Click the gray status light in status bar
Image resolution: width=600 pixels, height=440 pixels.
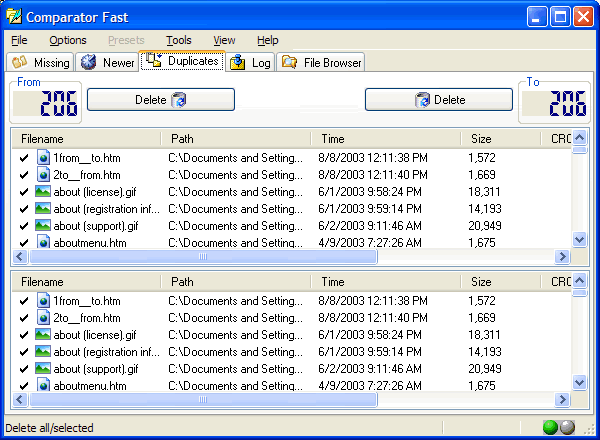(x=566, y=428)
